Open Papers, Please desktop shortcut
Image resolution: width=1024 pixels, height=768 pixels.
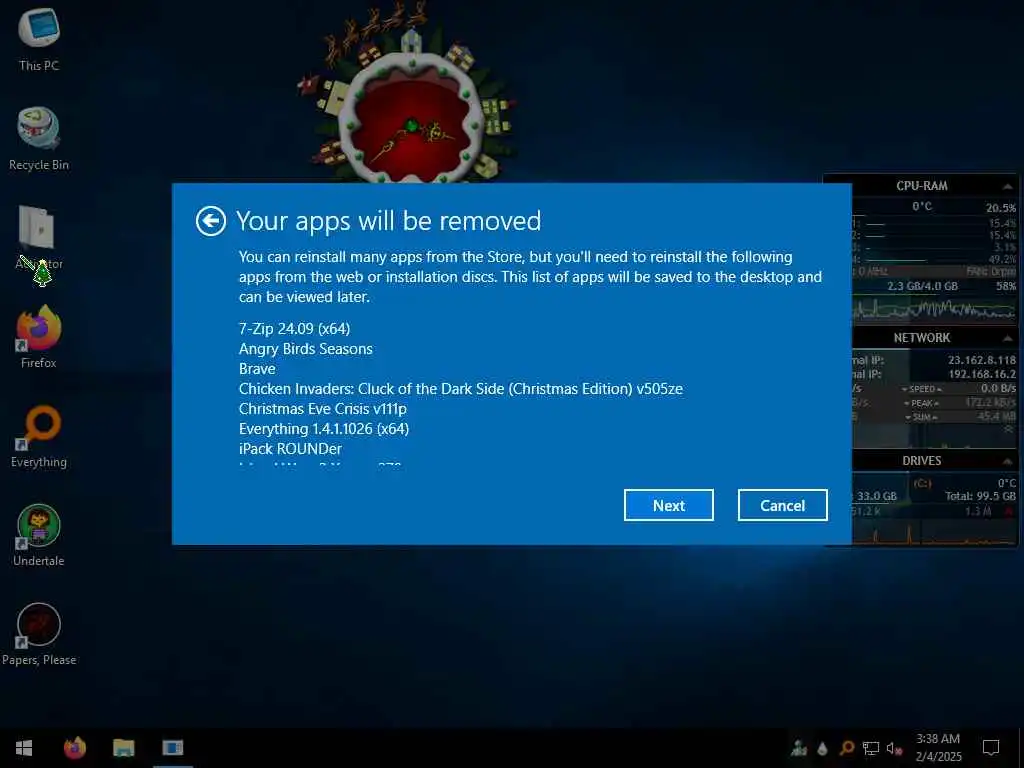pos(39,634)
